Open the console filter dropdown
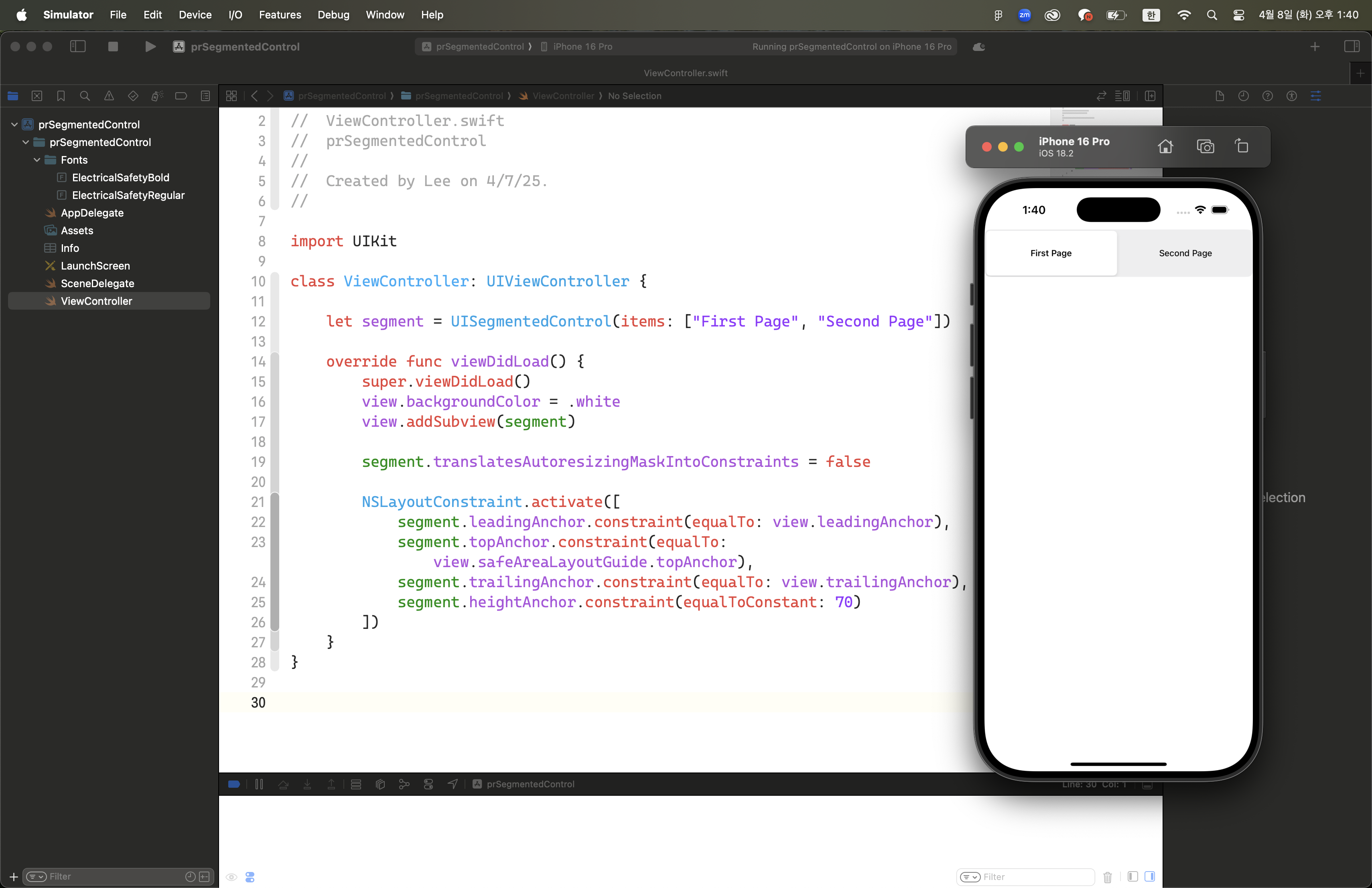1372x888 pixels. [x=970, y=876]
